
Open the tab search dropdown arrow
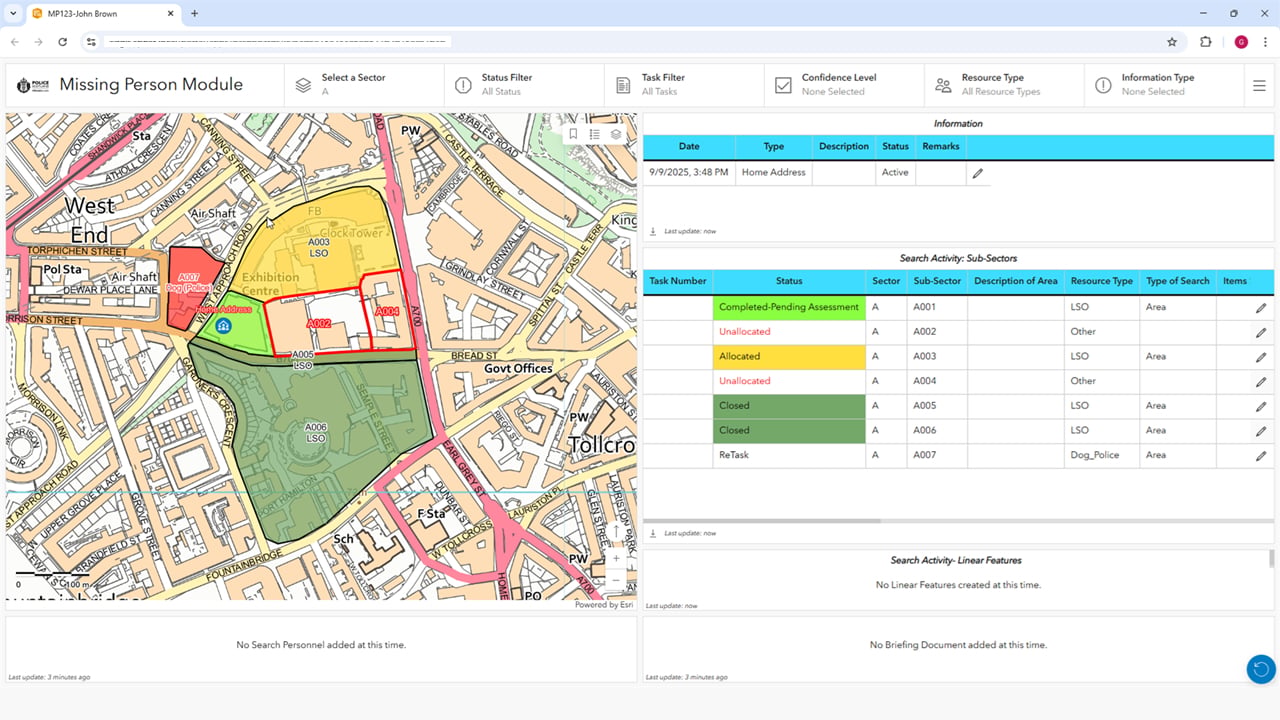tap(13, 14)
